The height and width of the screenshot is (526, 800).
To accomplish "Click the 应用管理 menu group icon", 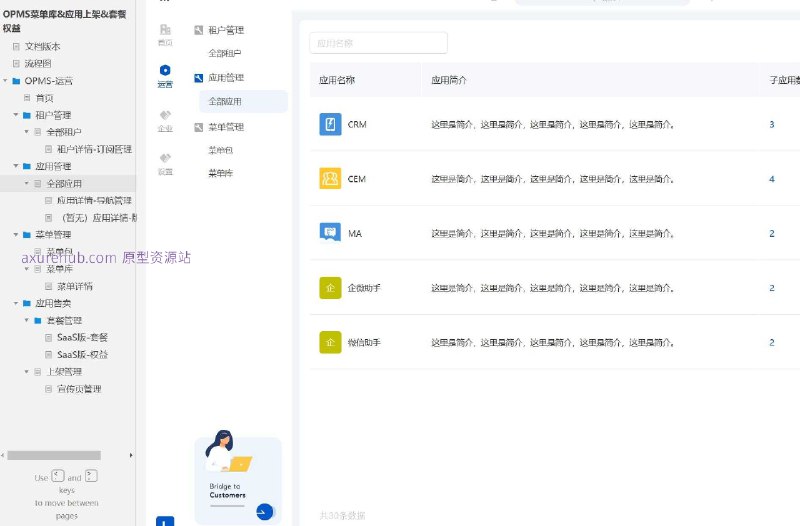I will [199, 78].
